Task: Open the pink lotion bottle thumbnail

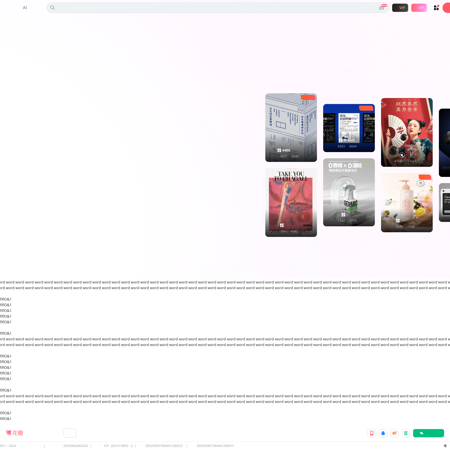Action: tap(407, 203)
